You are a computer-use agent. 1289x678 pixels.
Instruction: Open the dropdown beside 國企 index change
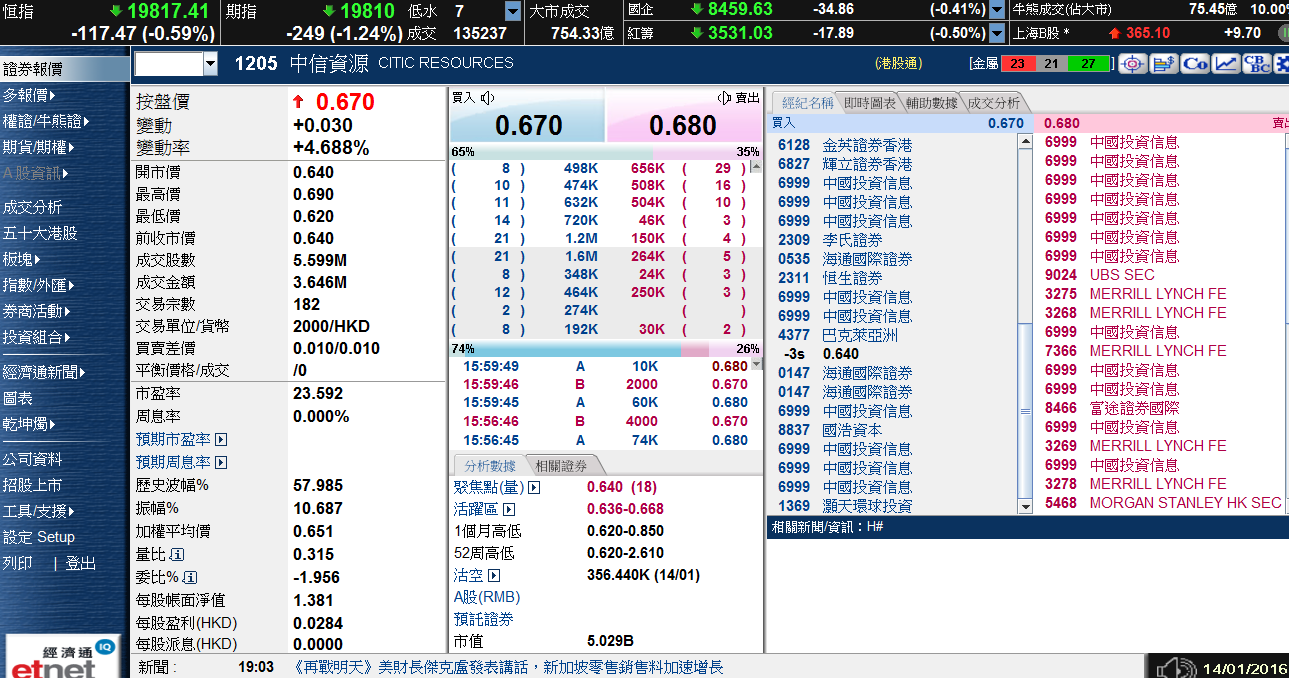point(997,11)
